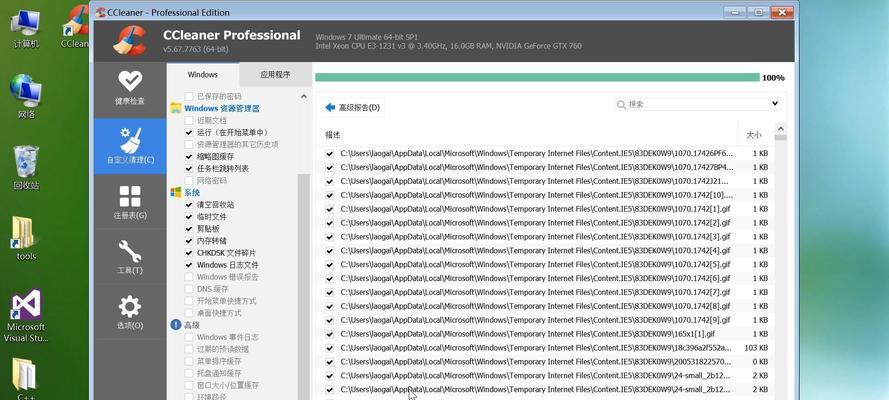Click the 系统 group heading
This screenshot has height=400, width=889.
tap(192, 193)
